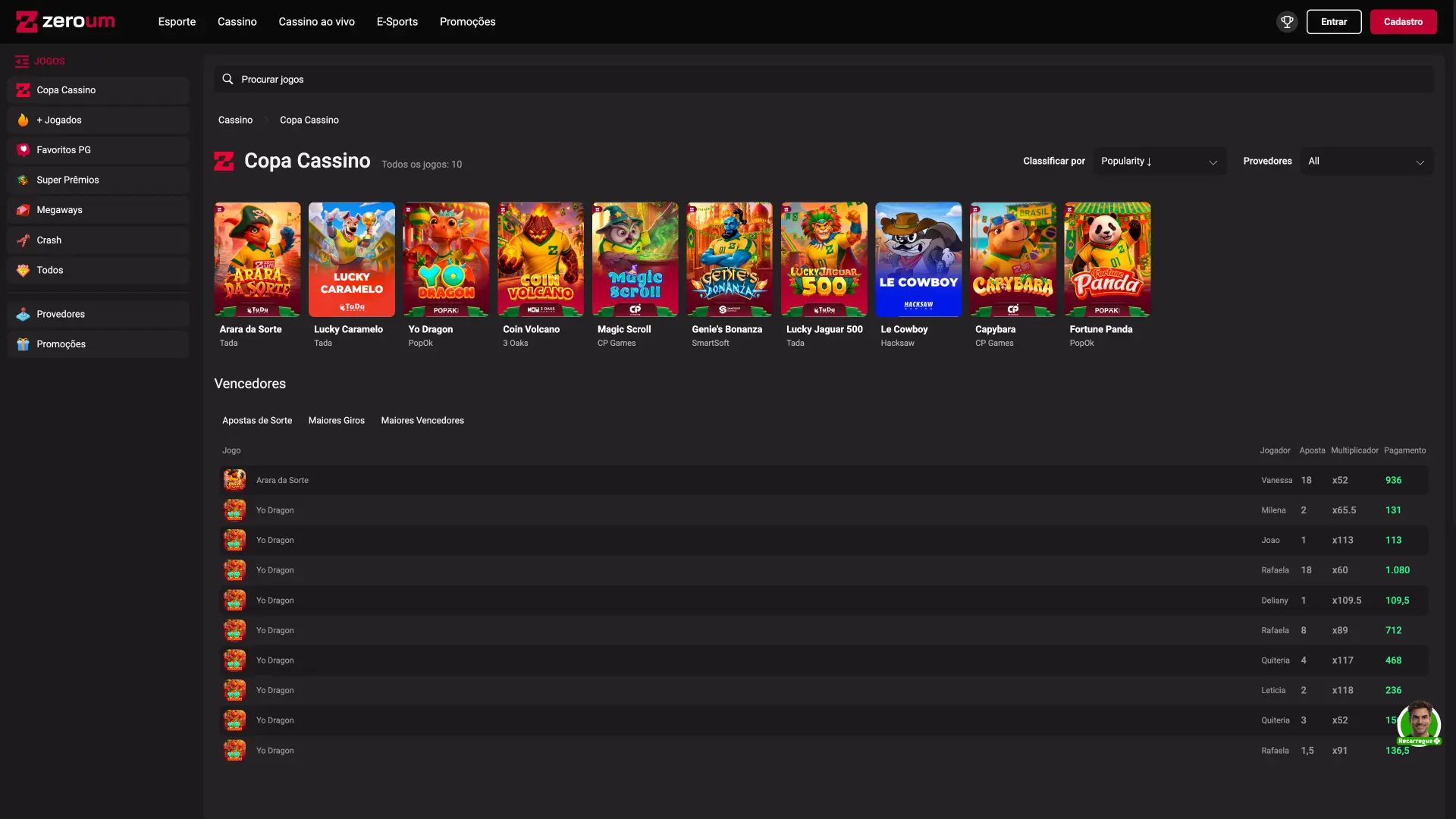Screen dimensions: 1456x819
Task: Open the Genie's Bonanza game thumbnail
Action: coord(730,259)
